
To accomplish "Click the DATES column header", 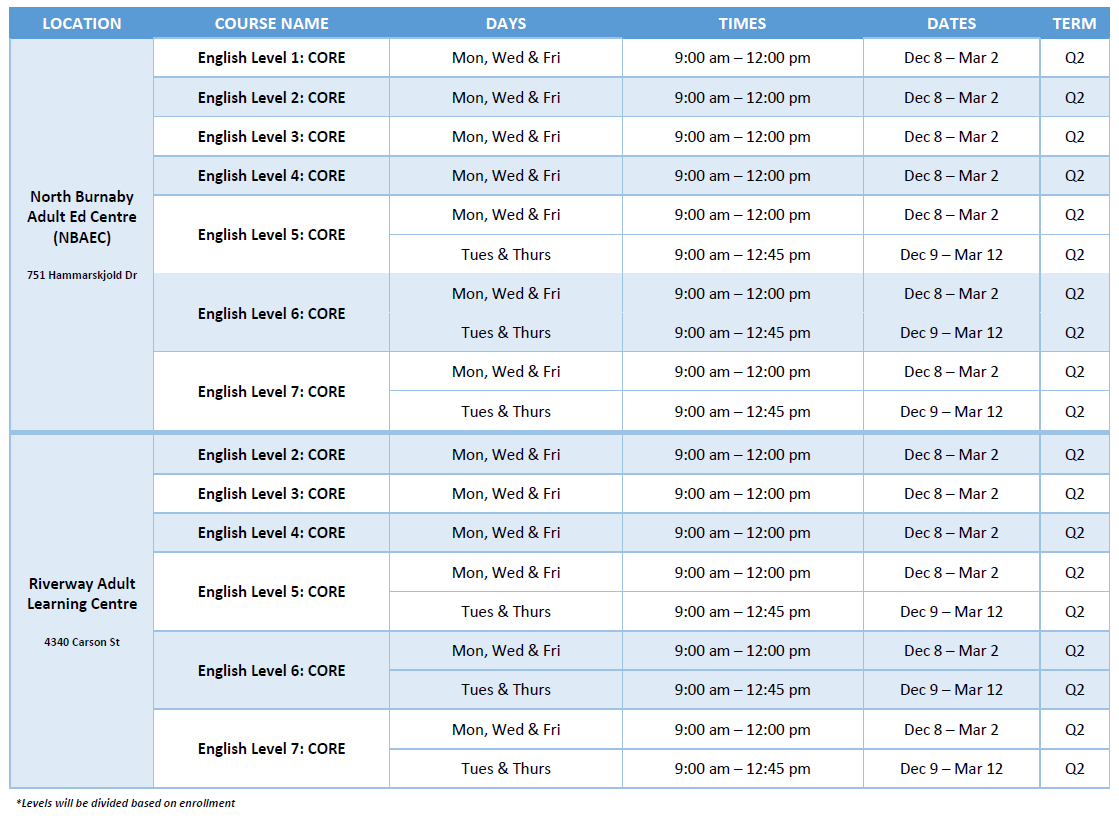I will pyautogui.click(x=951, y=23).
